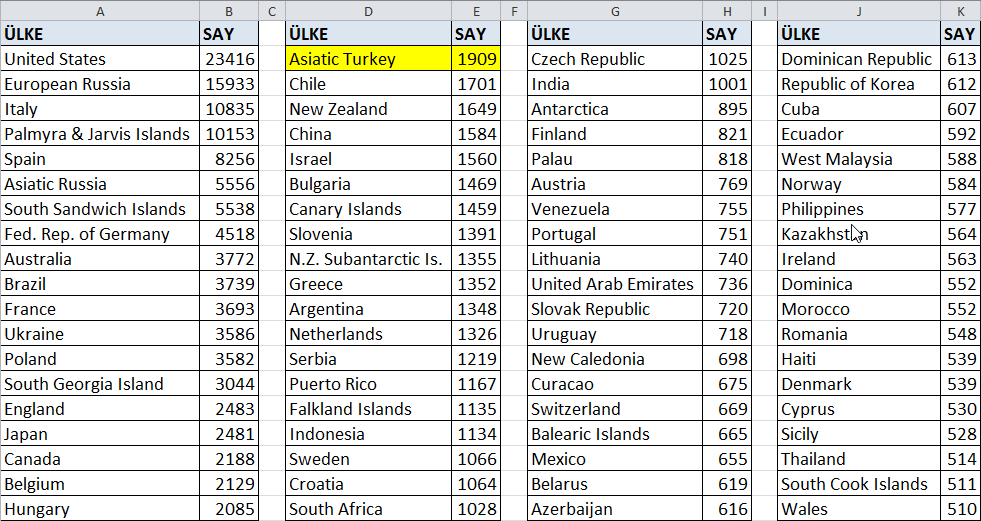Select column G header
This screenshot has height=521, width=981.
tap(615, 11)
